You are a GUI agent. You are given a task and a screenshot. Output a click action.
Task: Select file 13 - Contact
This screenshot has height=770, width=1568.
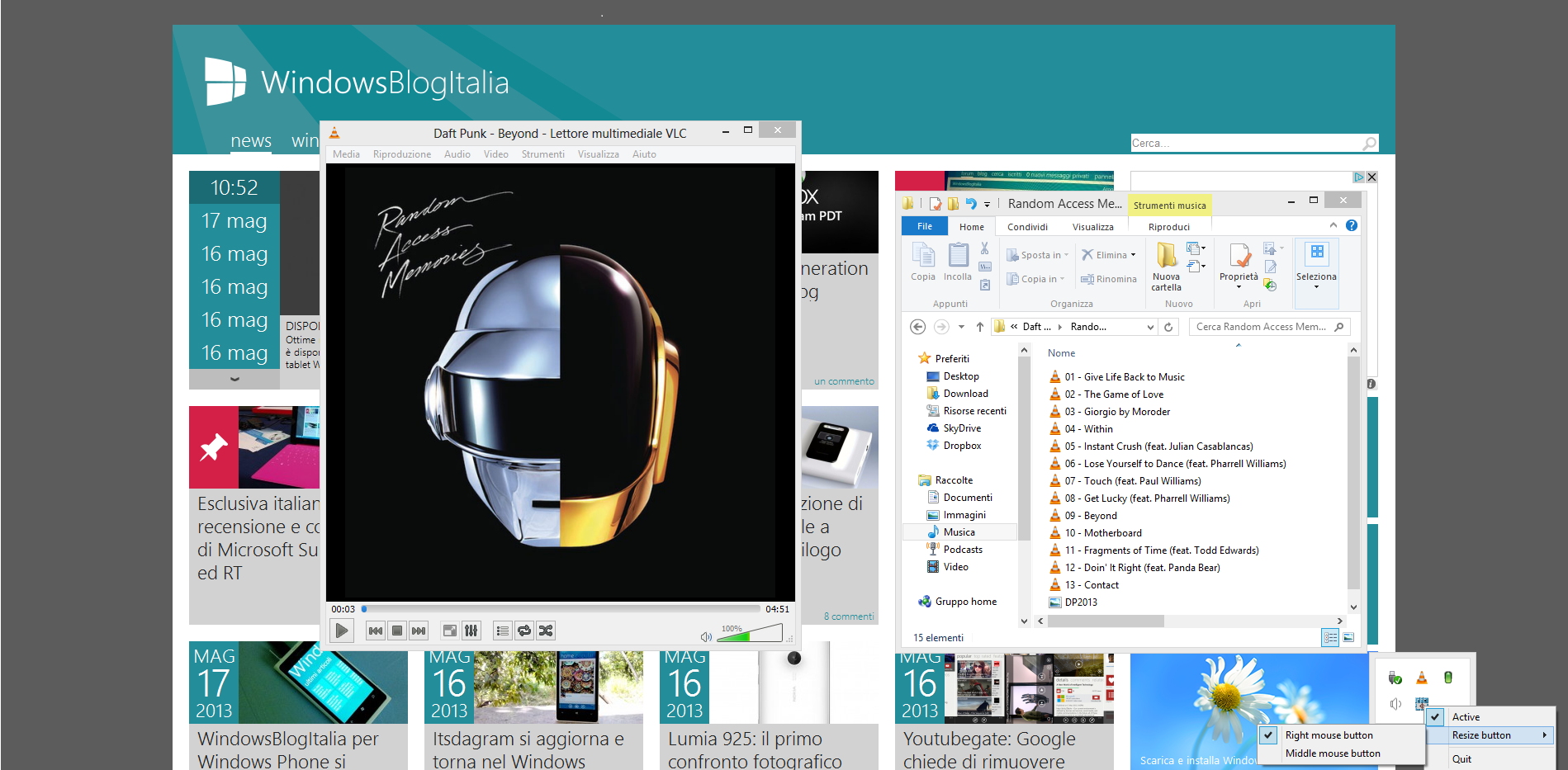[1083, 585]
